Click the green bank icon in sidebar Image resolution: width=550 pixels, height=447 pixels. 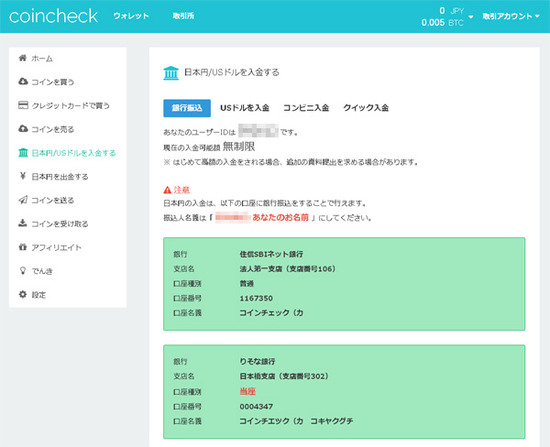coord(23,153)
